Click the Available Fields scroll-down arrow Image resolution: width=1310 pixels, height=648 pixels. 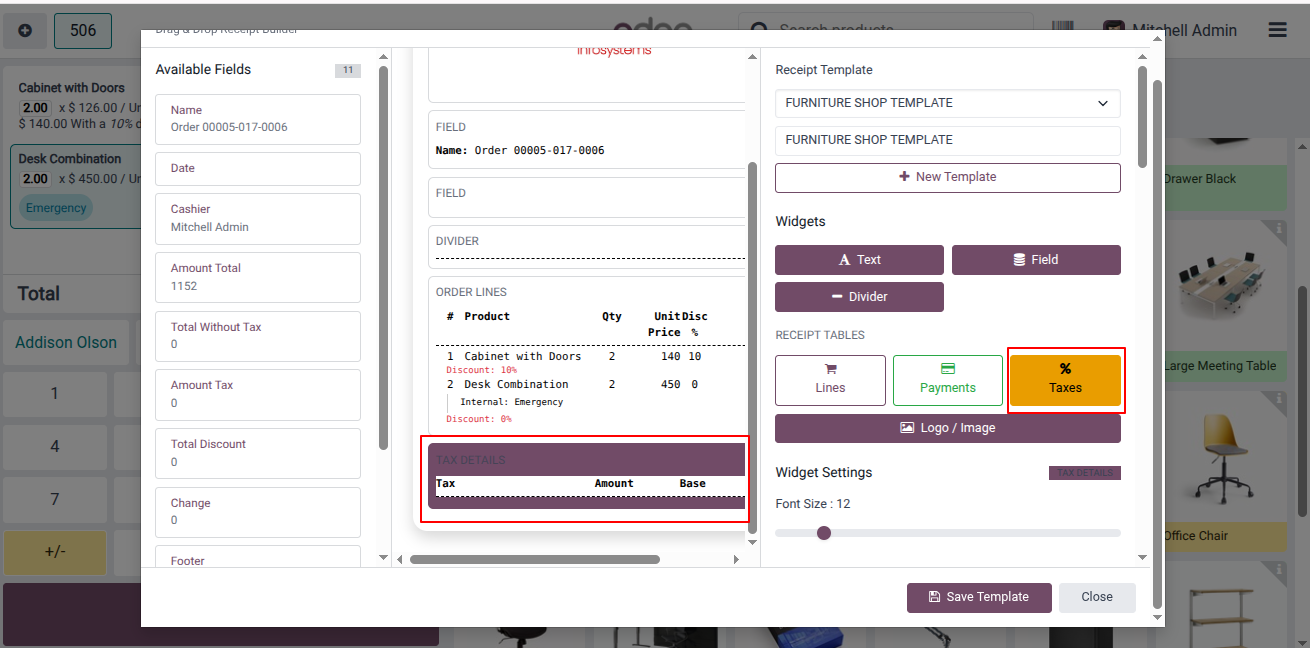pos(384,557)
